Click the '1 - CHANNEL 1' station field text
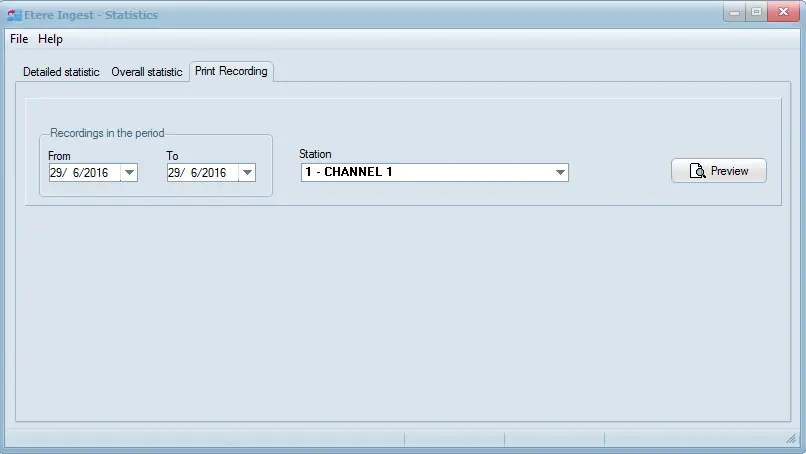806x454 pixels. (x=350, y=173)
